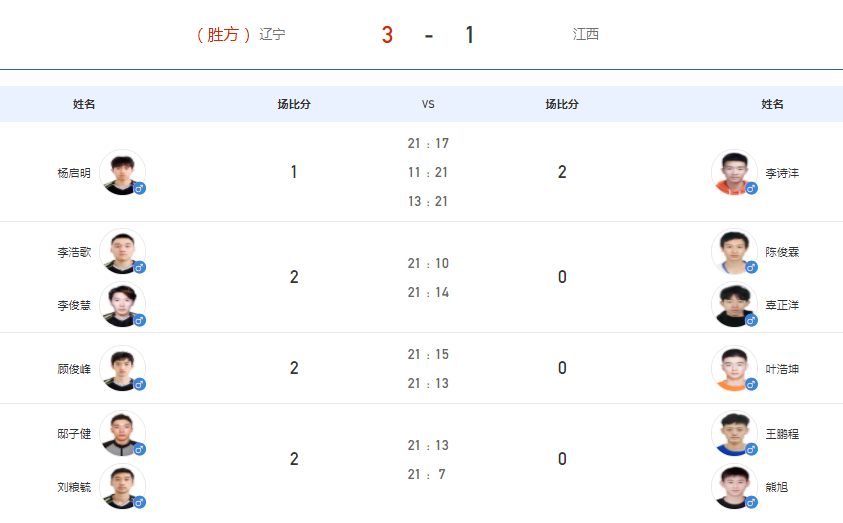Click the male icon beside 李俊慧's avatar
The width and height of the screenshot is (843, 523).
(x=140, y=321)
